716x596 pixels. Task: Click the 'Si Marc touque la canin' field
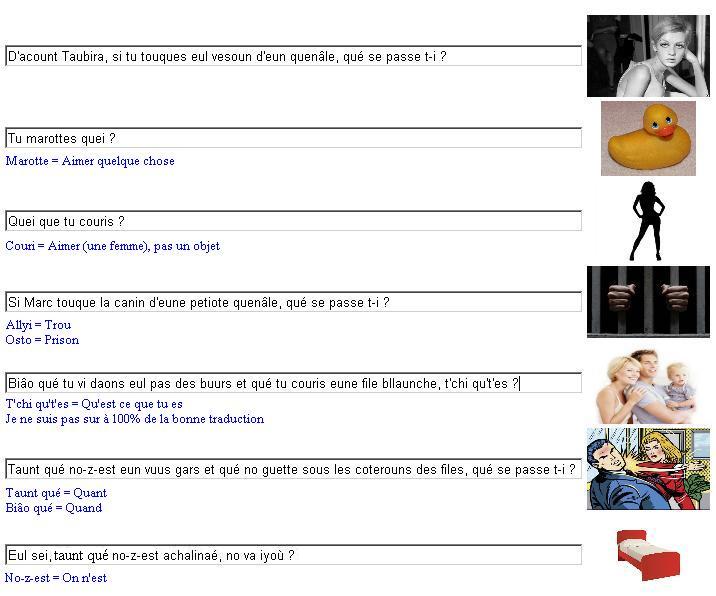pos(294,302)
